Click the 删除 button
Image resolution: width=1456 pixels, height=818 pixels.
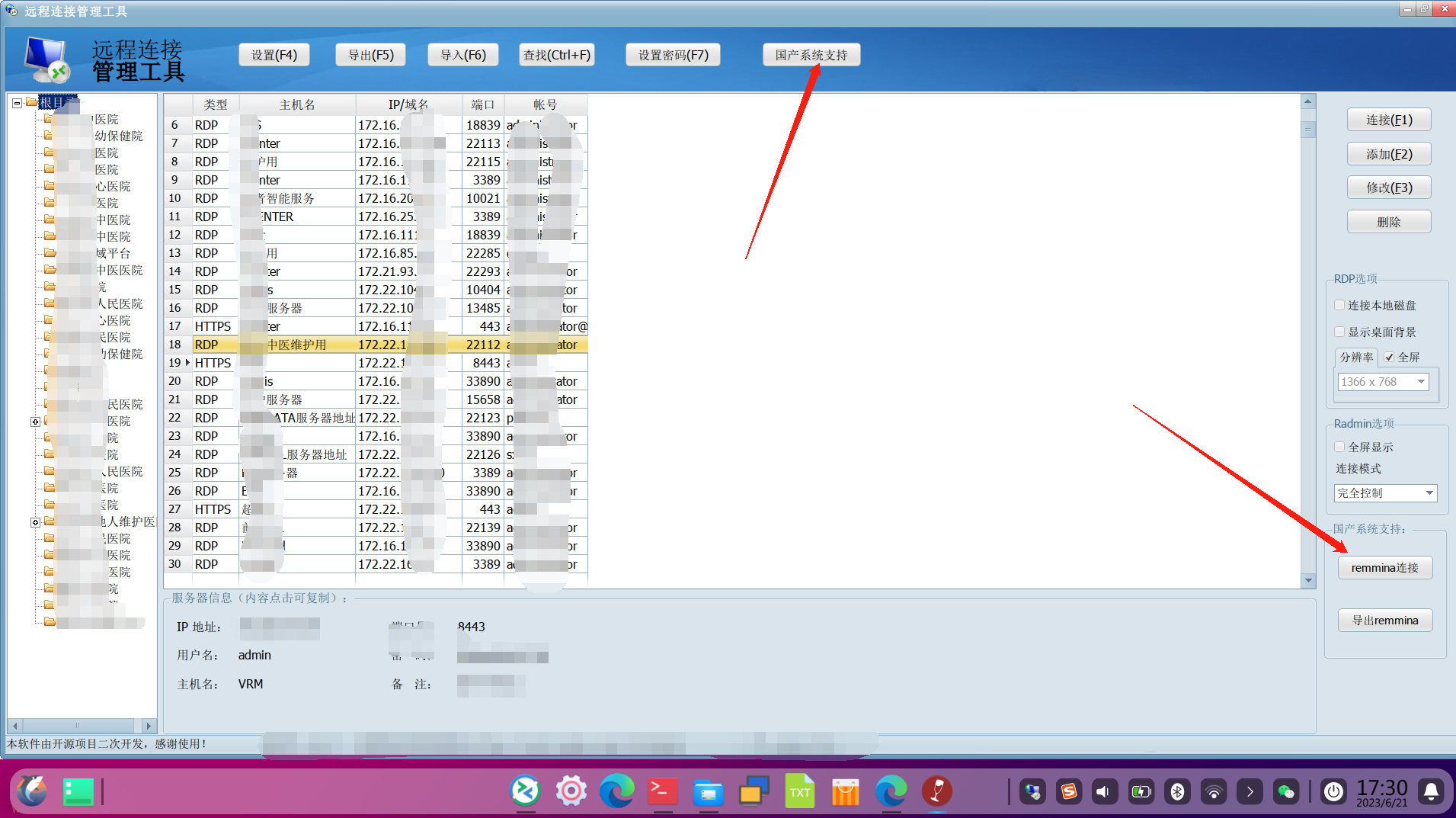(1389, 222)
